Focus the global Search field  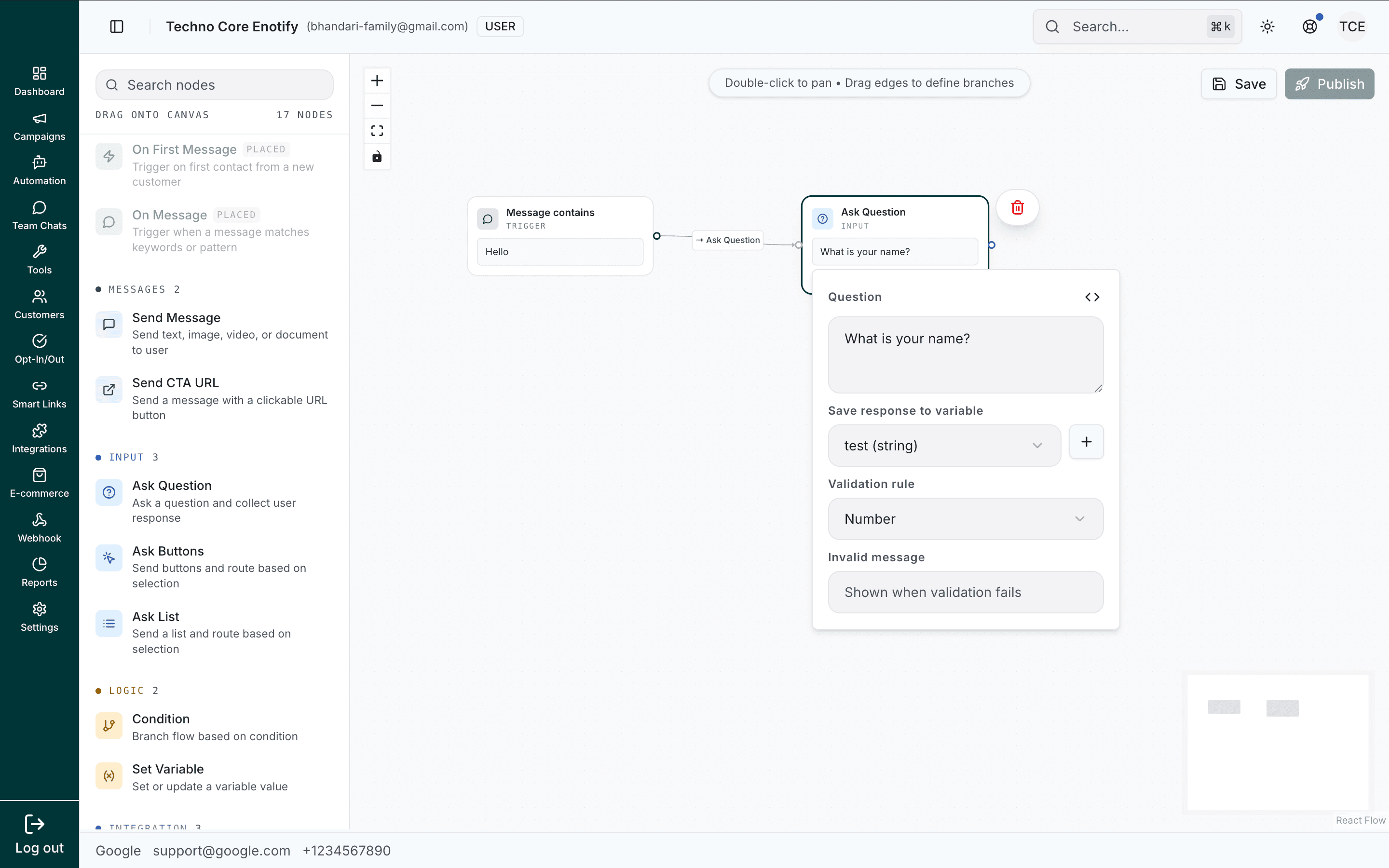click(1137, 27)
